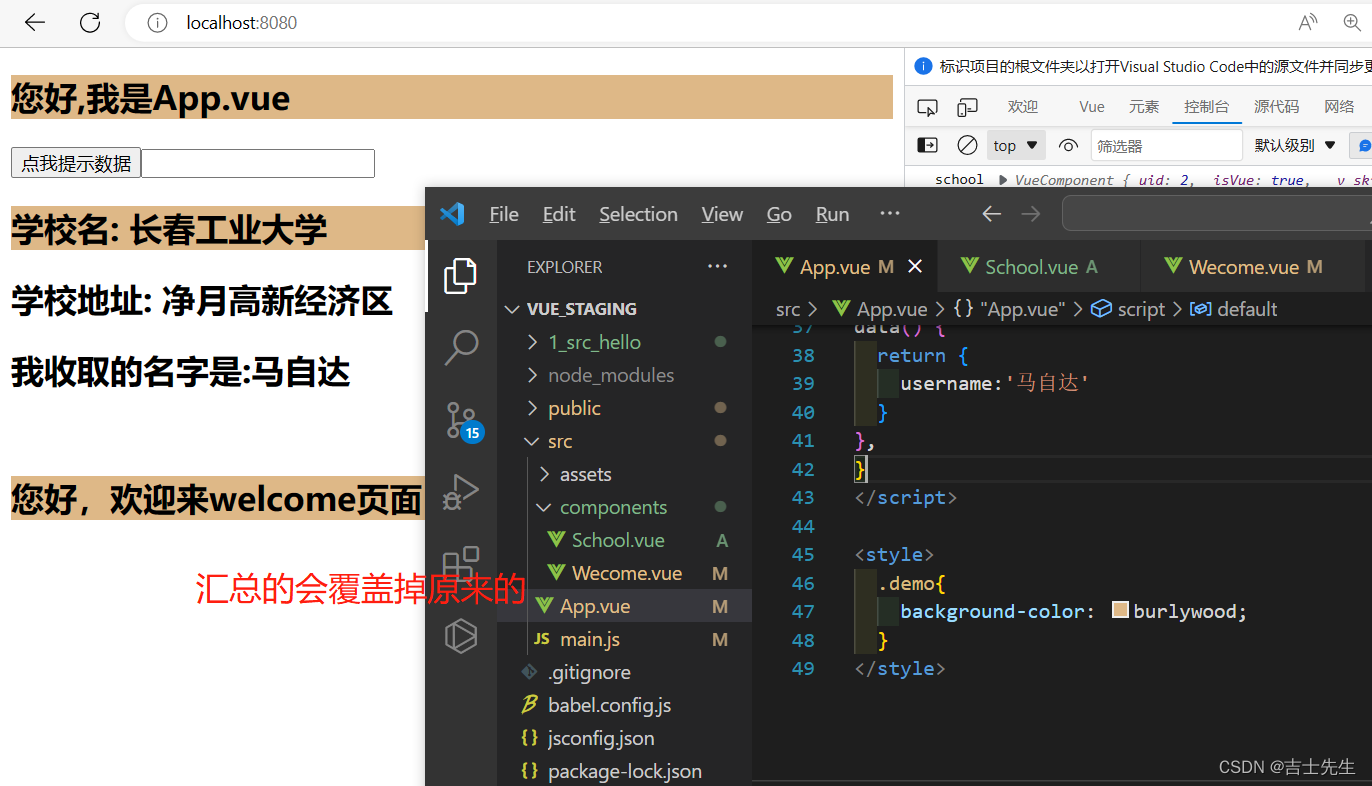Switch to the 网络 DevTools tab

click(x=1339, y=107)
